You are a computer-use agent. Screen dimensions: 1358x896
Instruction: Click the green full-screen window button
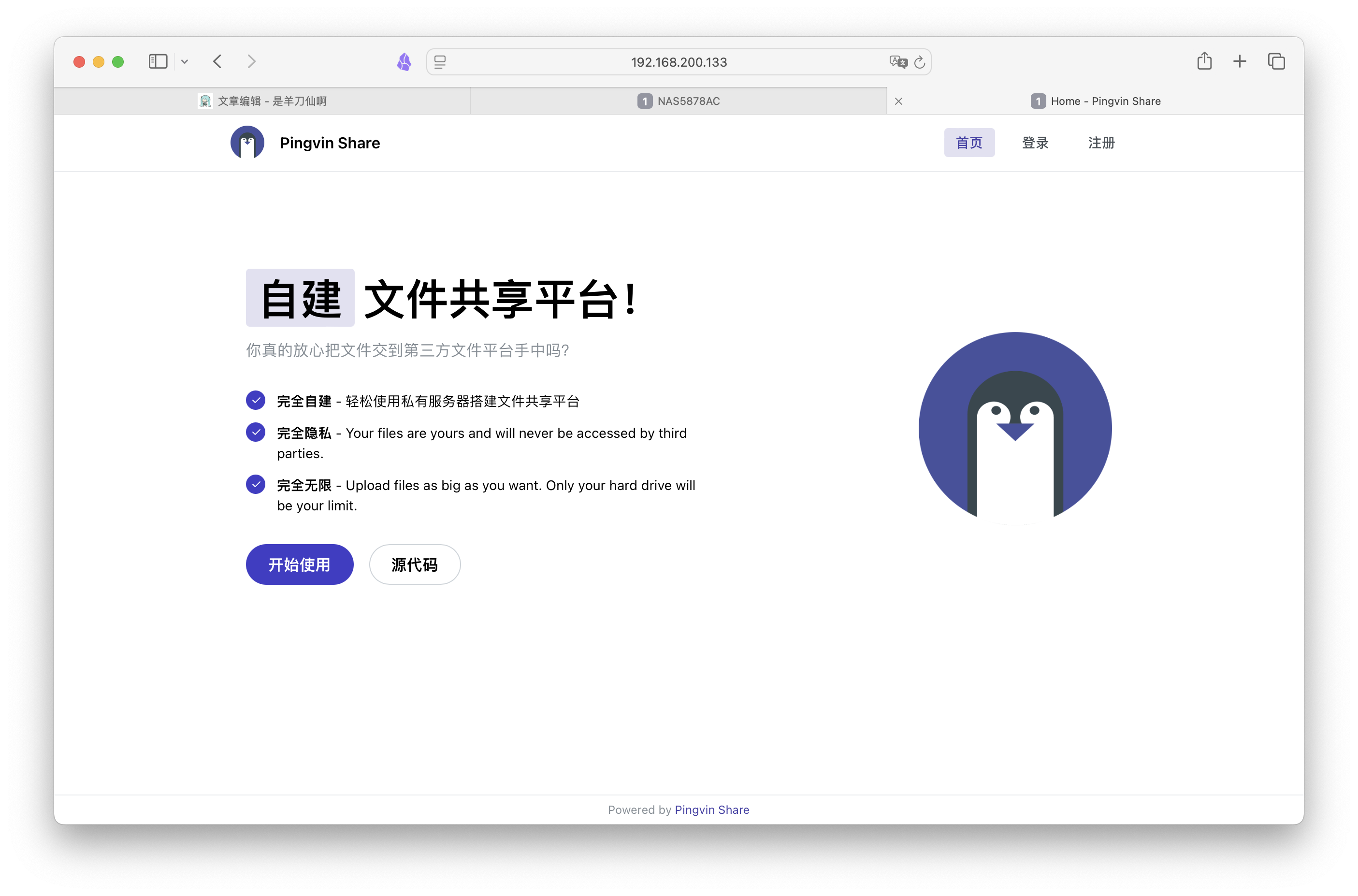click(x=118, y=62)
